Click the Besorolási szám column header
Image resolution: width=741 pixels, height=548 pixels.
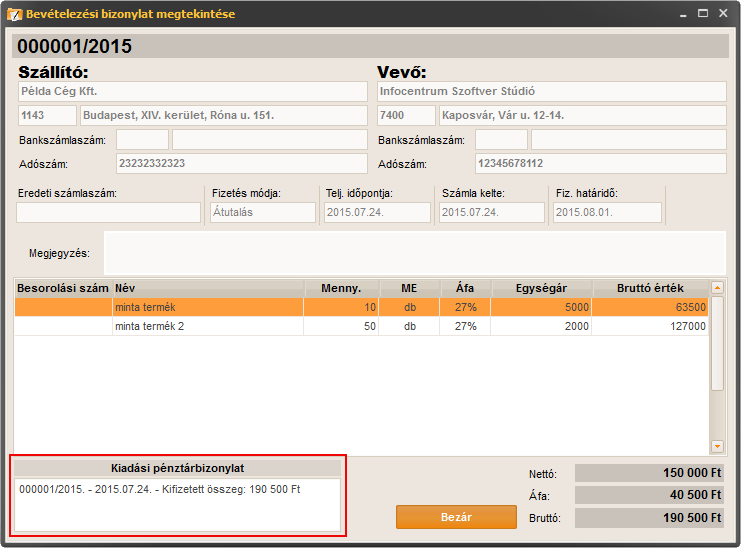63,288
